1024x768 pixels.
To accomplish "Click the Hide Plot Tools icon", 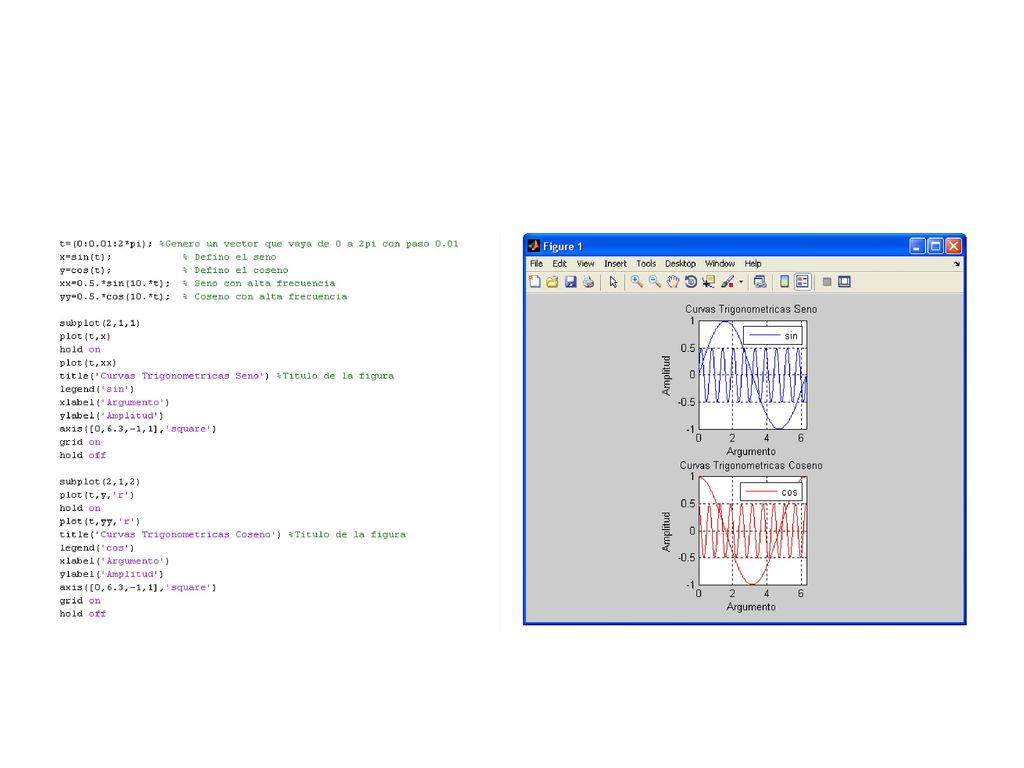I will tap(827, 281).
